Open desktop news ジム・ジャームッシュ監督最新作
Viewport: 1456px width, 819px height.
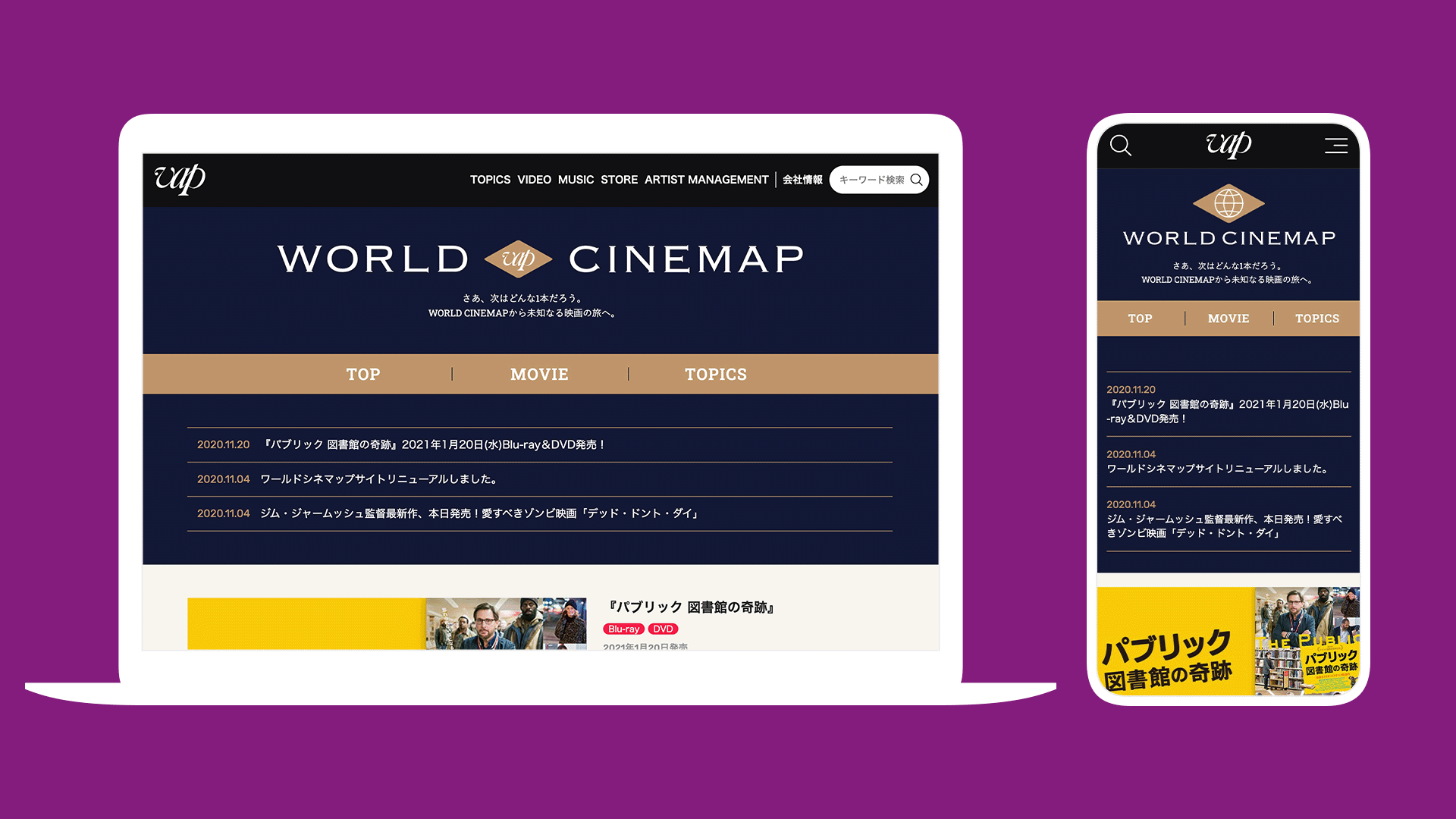coord(540,513)
